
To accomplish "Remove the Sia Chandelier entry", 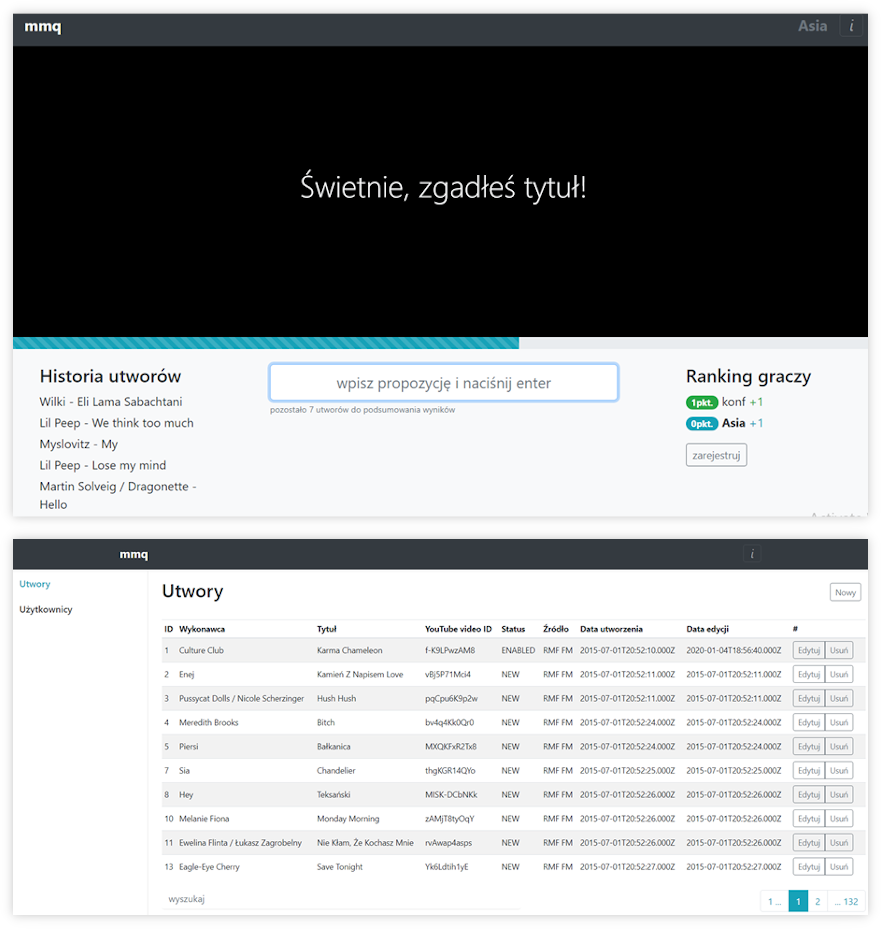I will [x=839, y=771].
